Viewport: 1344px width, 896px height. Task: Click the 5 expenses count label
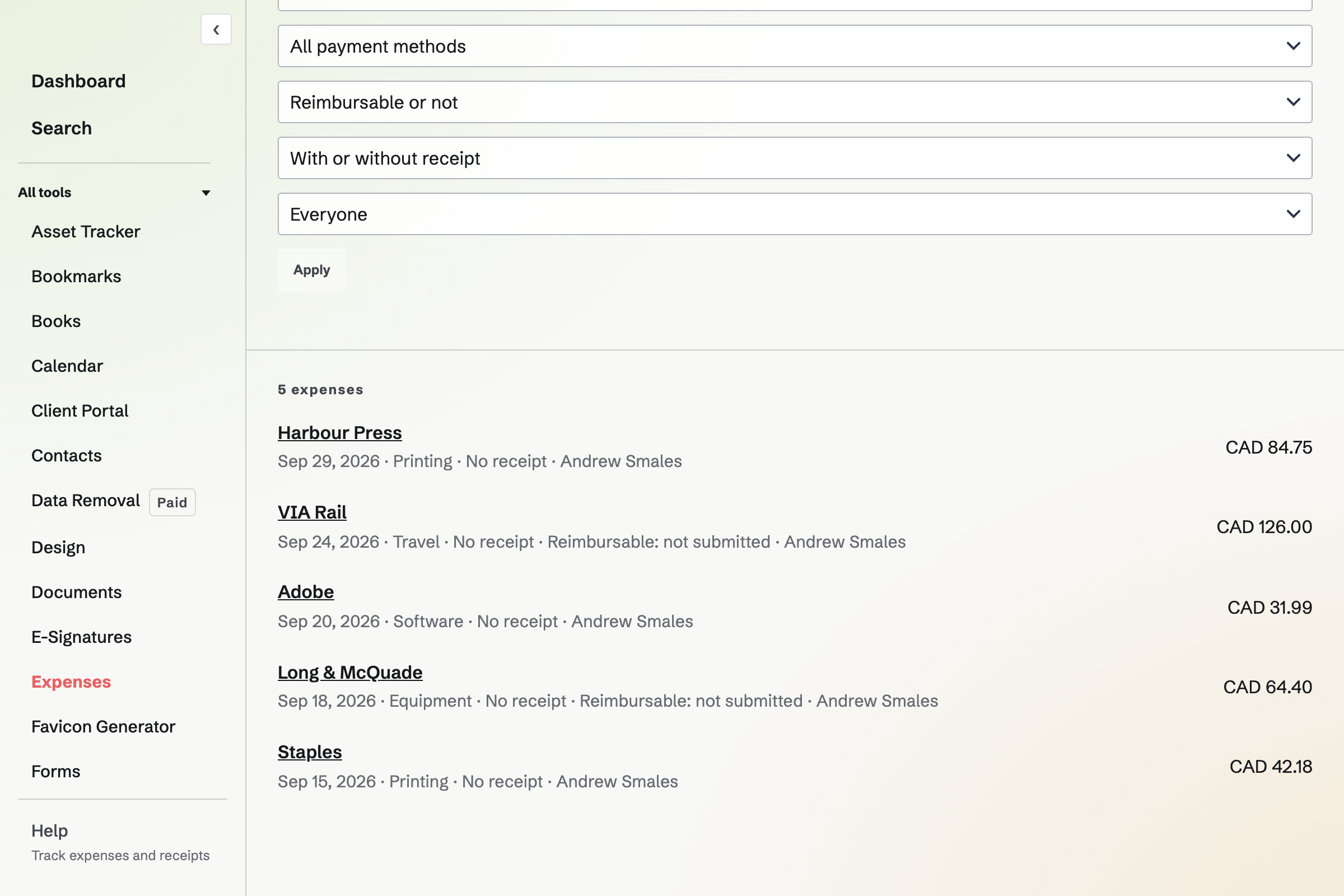pyautogui.click(x=320, y=389)
